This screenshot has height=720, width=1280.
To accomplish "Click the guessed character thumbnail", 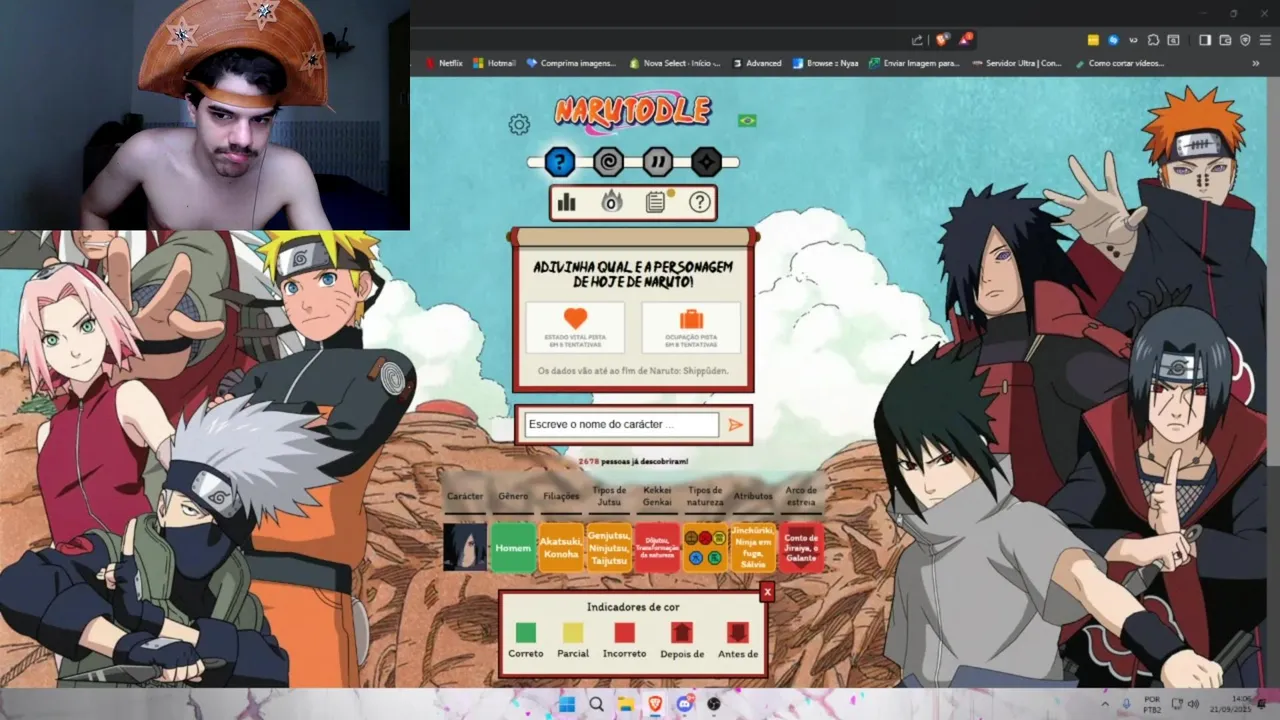I will coord(465,547).
